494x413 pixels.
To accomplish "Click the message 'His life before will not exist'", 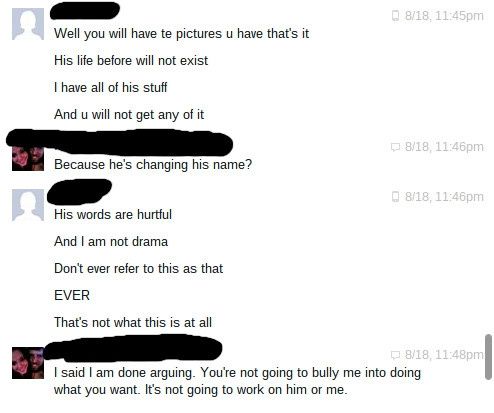I will (131, 61).
